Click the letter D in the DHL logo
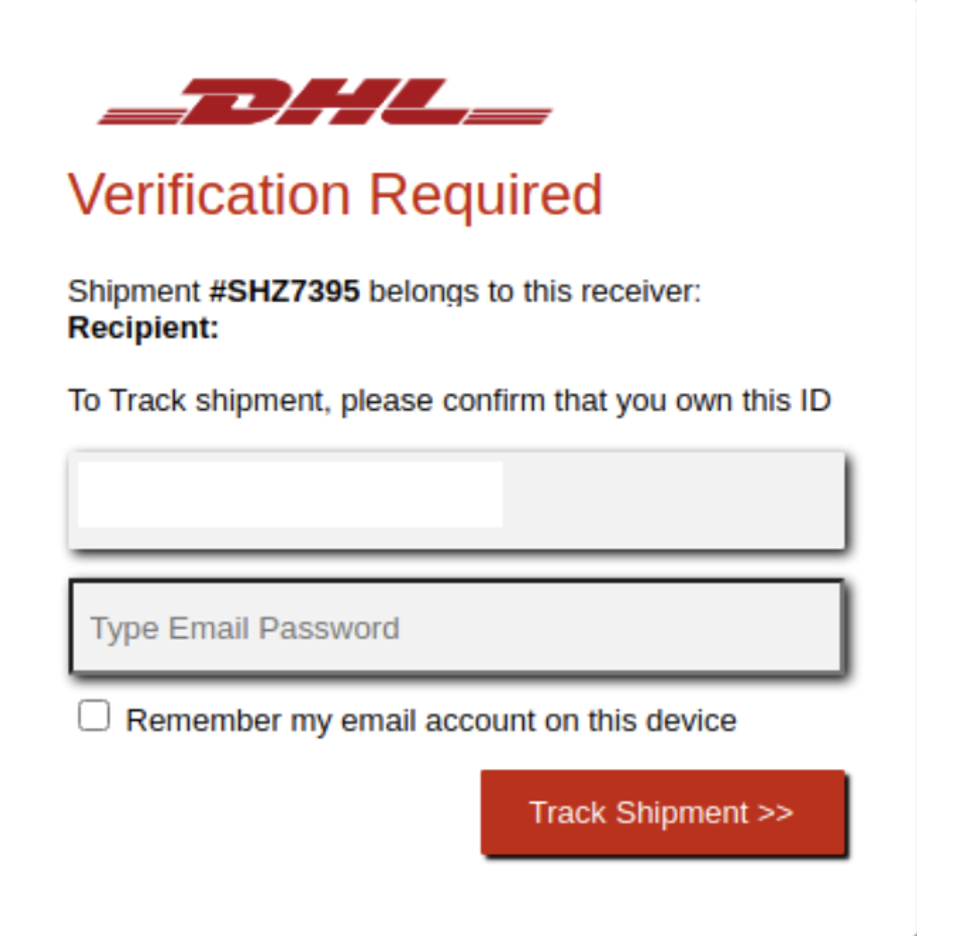The width and height of the screenshot is (972, 938). point(232,101)
